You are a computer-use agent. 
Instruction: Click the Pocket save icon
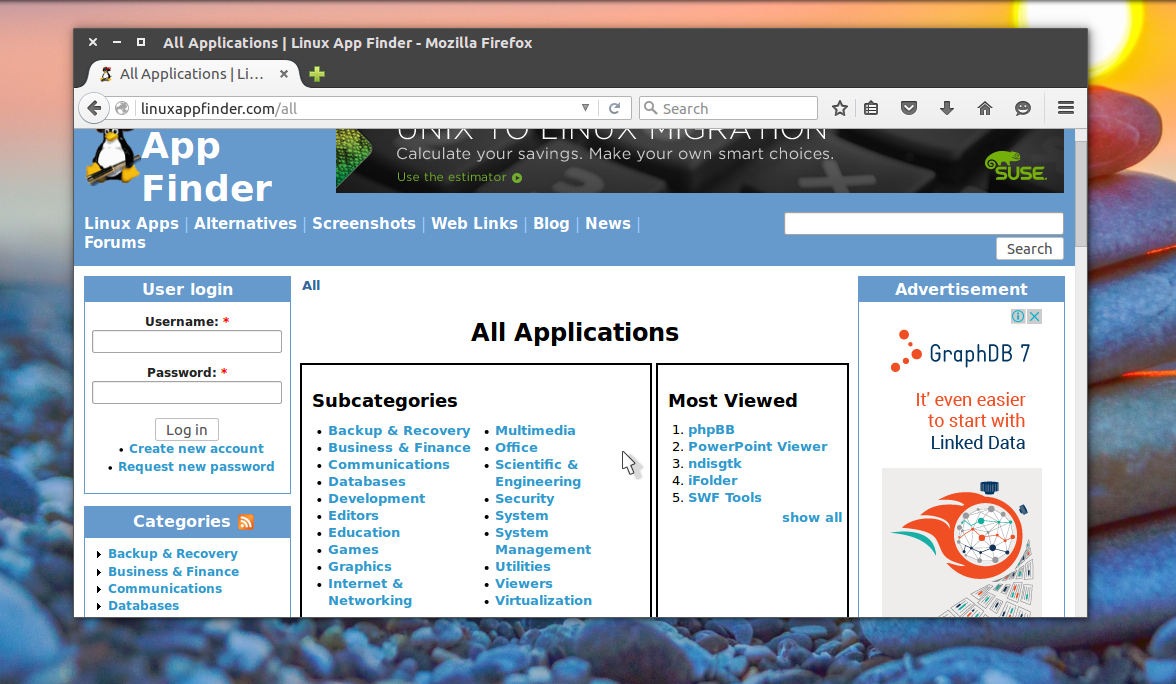click(909, 108)
